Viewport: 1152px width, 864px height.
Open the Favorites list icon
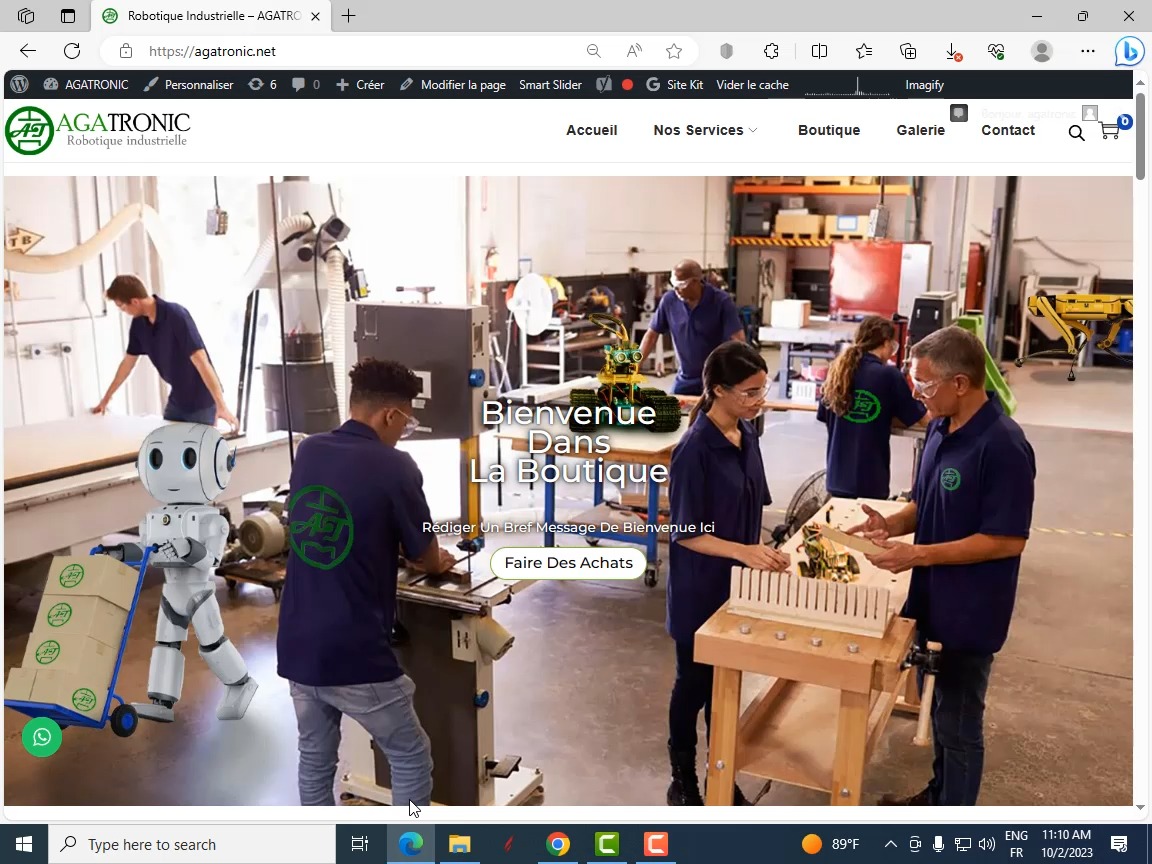pyautogui.click(x=864, y=51)
